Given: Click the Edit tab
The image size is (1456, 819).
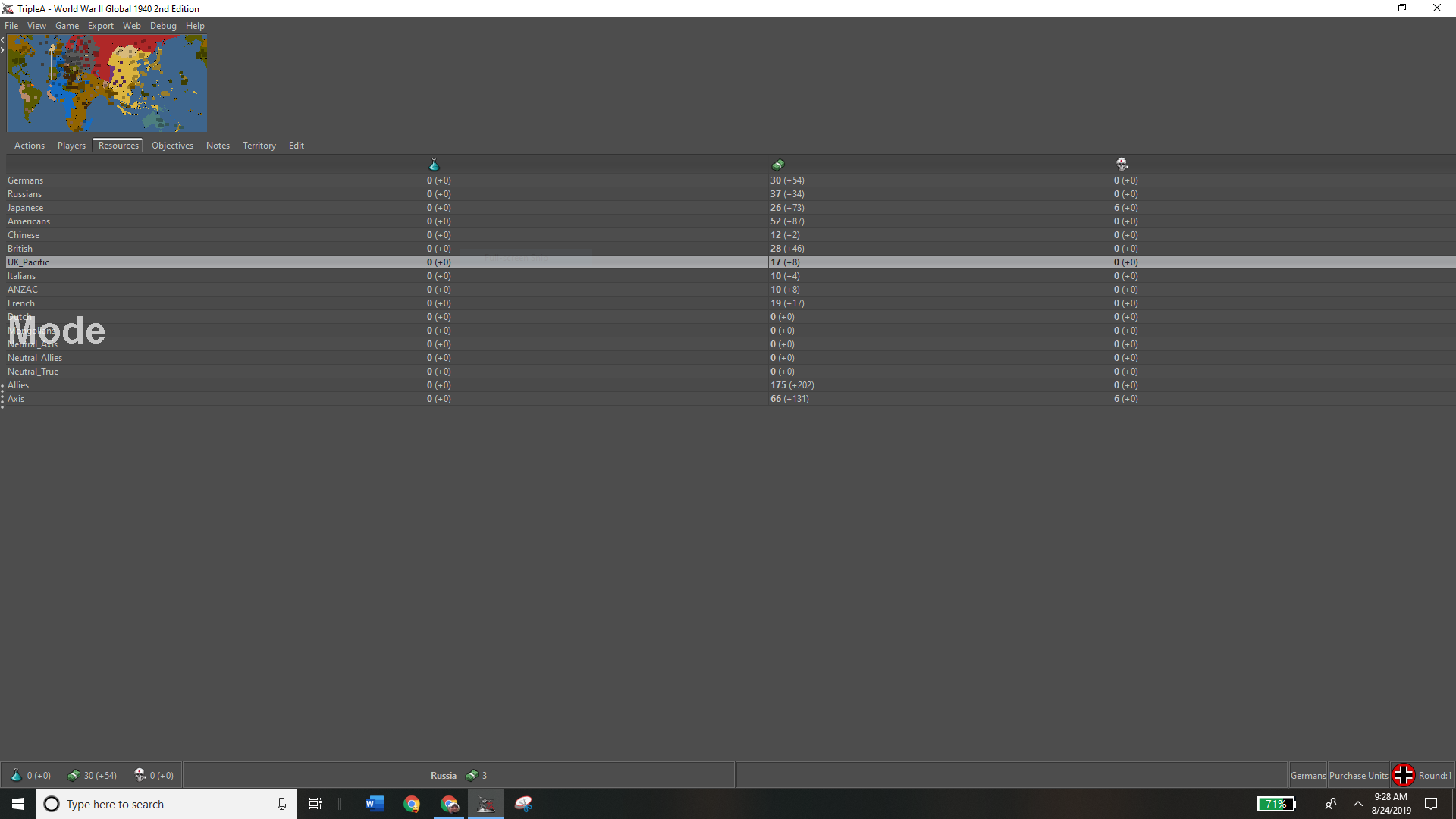Looking at the screenshot, I should [x=297, y=145].
